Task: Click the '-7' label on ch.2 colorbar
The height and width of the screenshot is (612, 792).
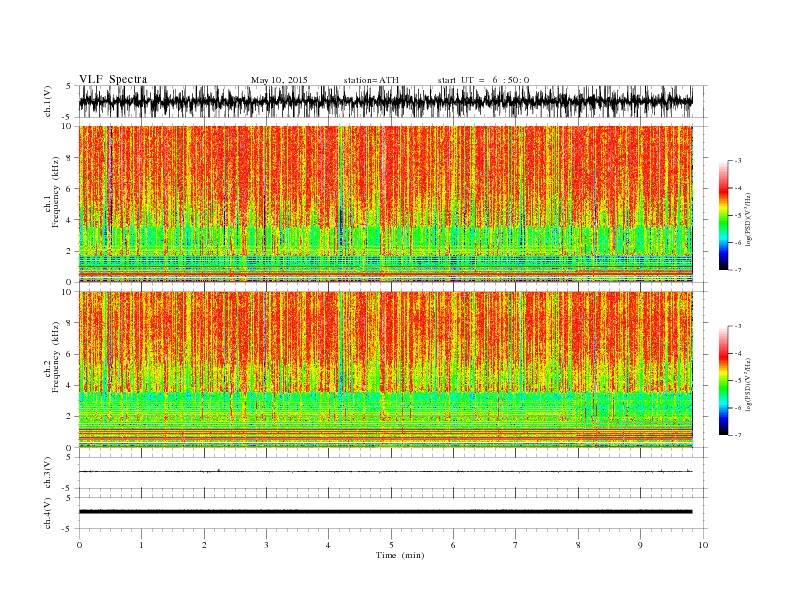Action: (x=736, y=435)
